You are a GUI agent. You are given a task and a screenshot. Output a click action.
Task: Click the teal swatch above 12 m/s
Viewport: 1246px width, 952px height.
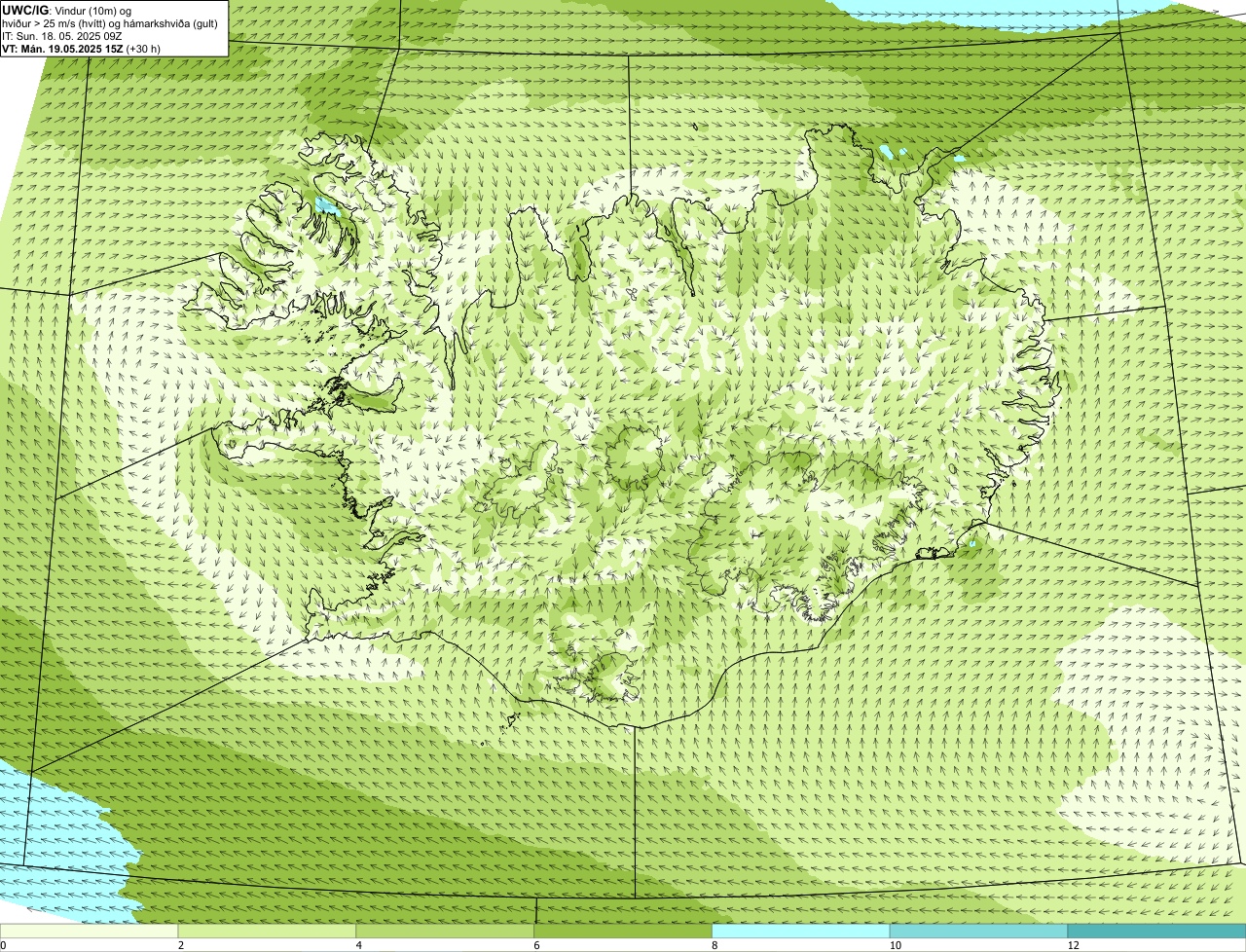pos(1156,931)
